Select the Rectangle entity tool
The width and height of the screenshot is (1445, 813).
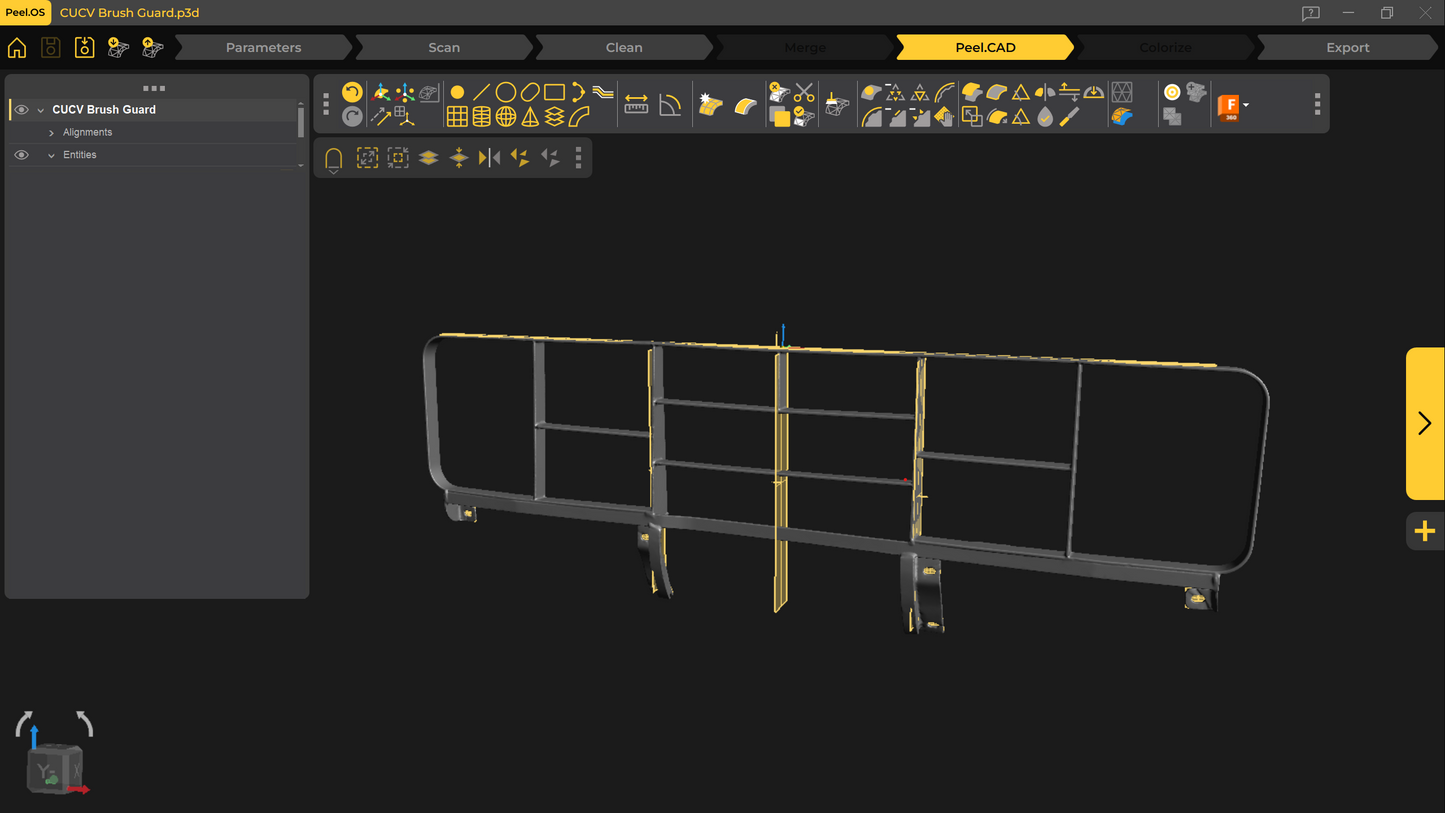(554, 92)
